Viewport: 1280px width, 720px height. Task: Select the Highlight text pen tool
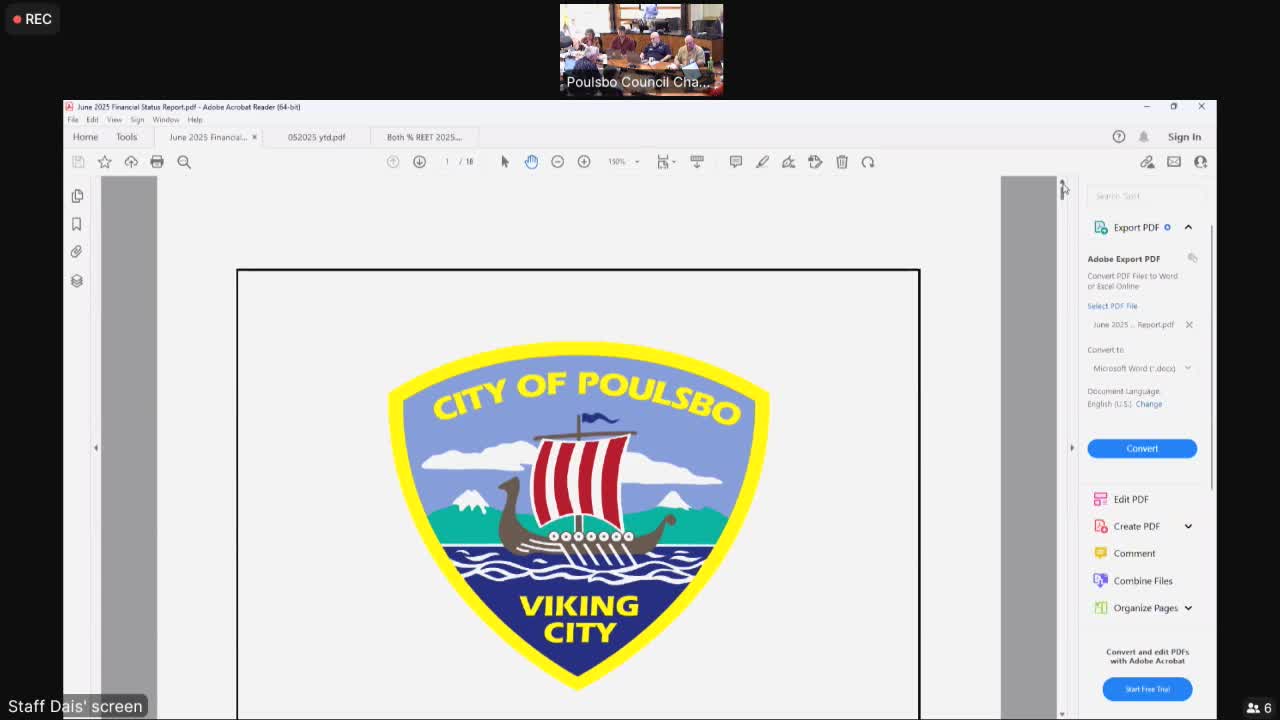(x=762, y=162)
